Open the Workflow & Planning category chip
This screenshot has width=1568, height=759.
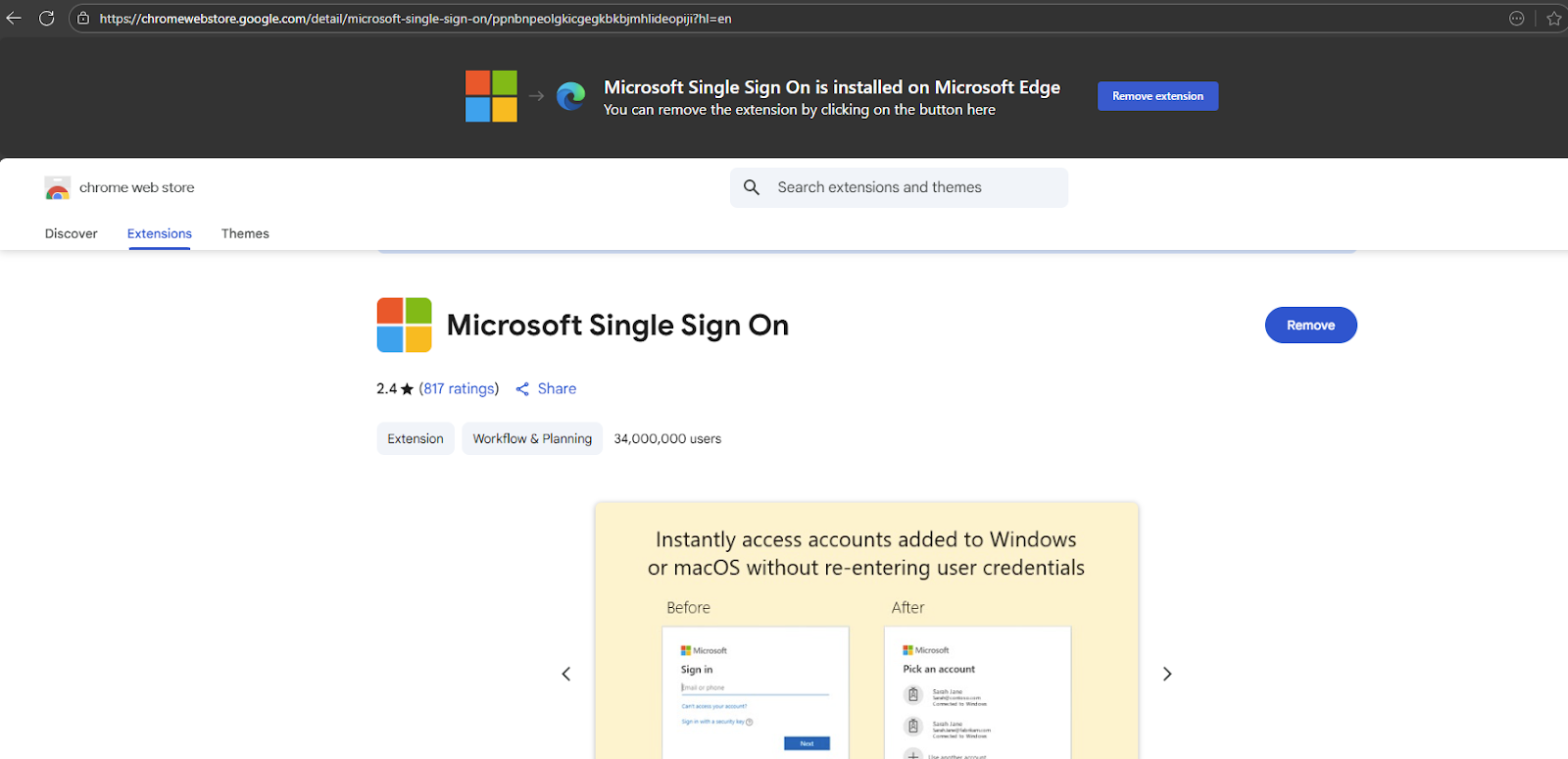(532, 438)
